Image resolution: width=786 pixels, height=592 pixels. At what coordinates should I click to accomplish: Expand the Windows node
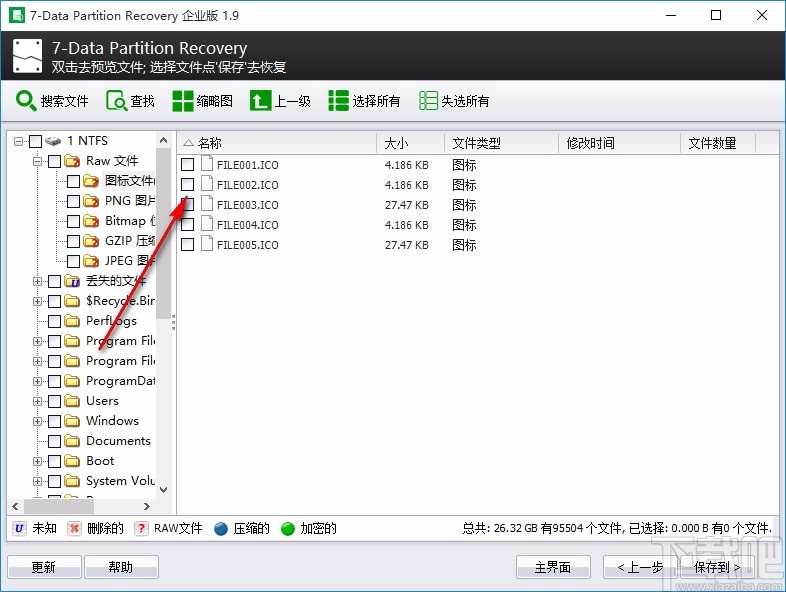coord(37,422)
